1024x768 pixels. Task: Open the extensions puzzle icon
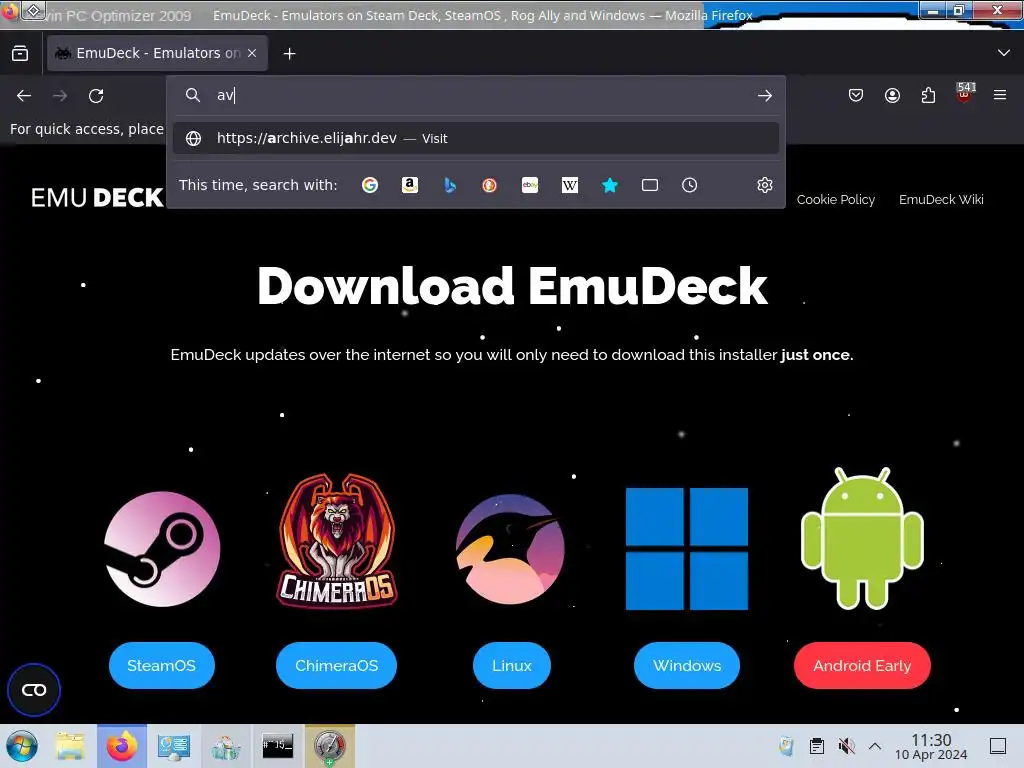tap(928, 96)
